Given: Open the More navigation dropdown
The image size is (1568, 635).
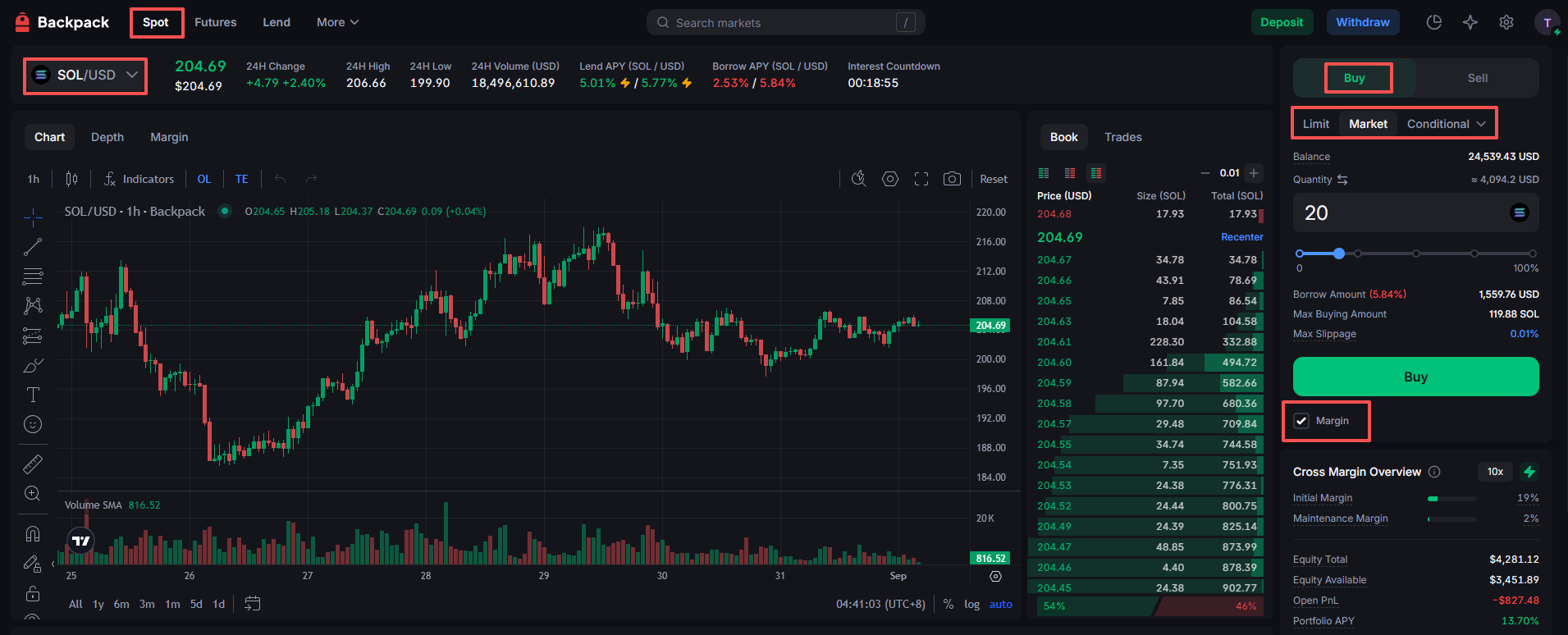Looking at the screenshot, I should coord(337,22).
